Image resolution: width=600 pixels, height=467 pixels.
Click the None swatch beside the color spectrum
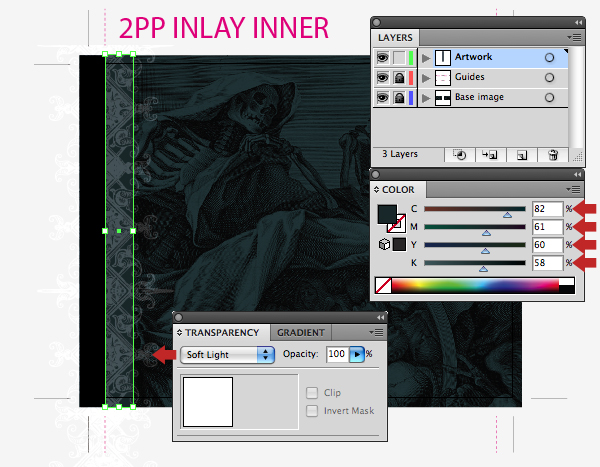point(383,286)
